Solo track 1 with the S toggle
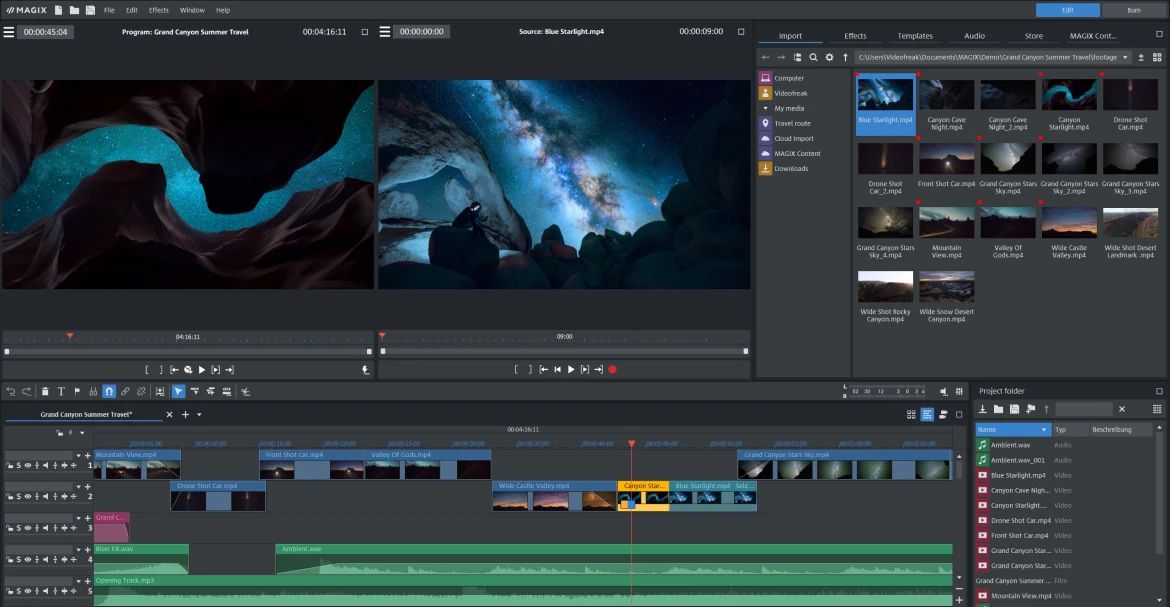The width and height of the screenshot is (1170, 607). click(x=18, y=465)
